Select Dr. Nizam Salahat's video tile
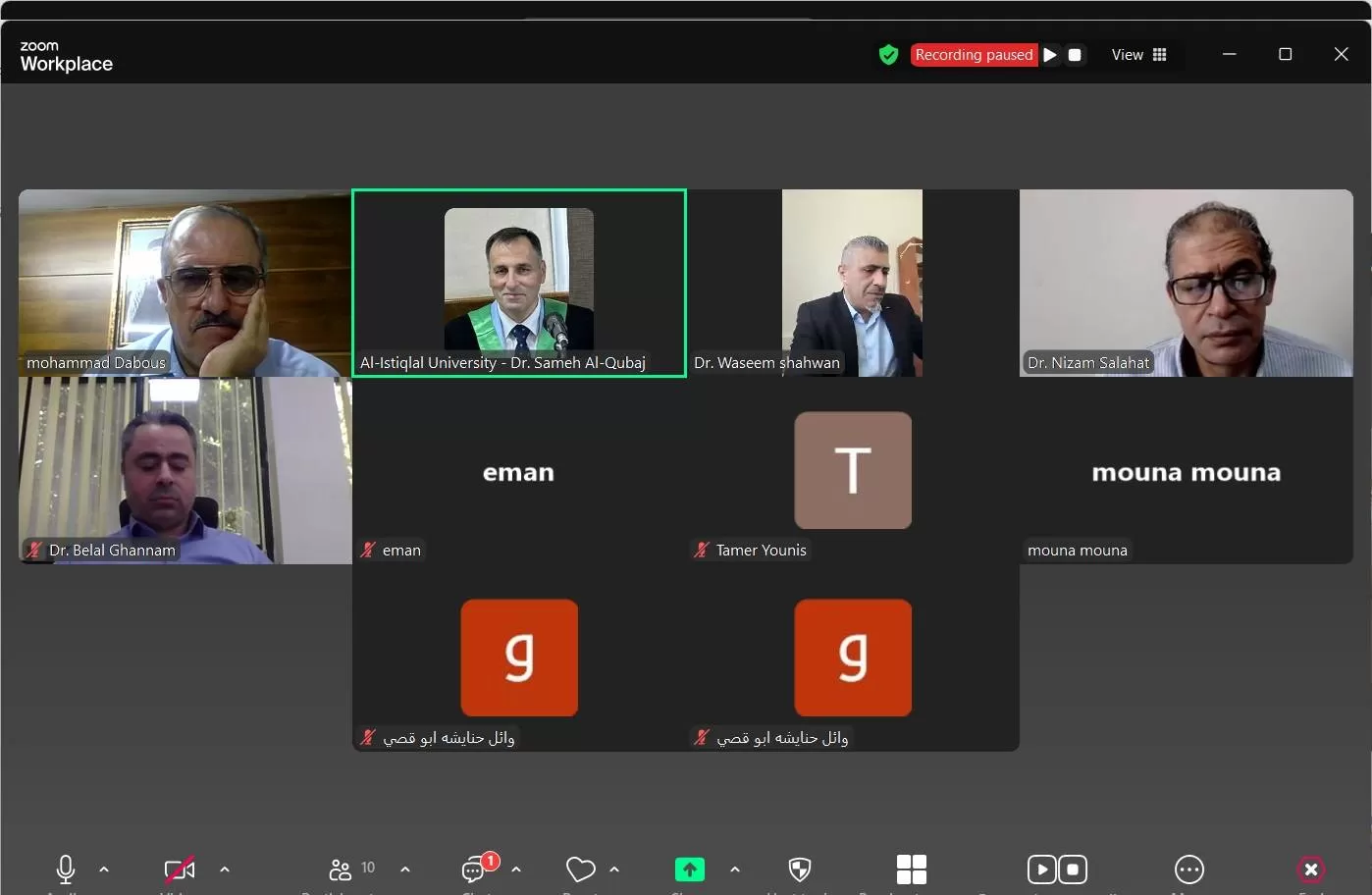Viewport: 1372px width, 895px height. (x=1186, y=283)
